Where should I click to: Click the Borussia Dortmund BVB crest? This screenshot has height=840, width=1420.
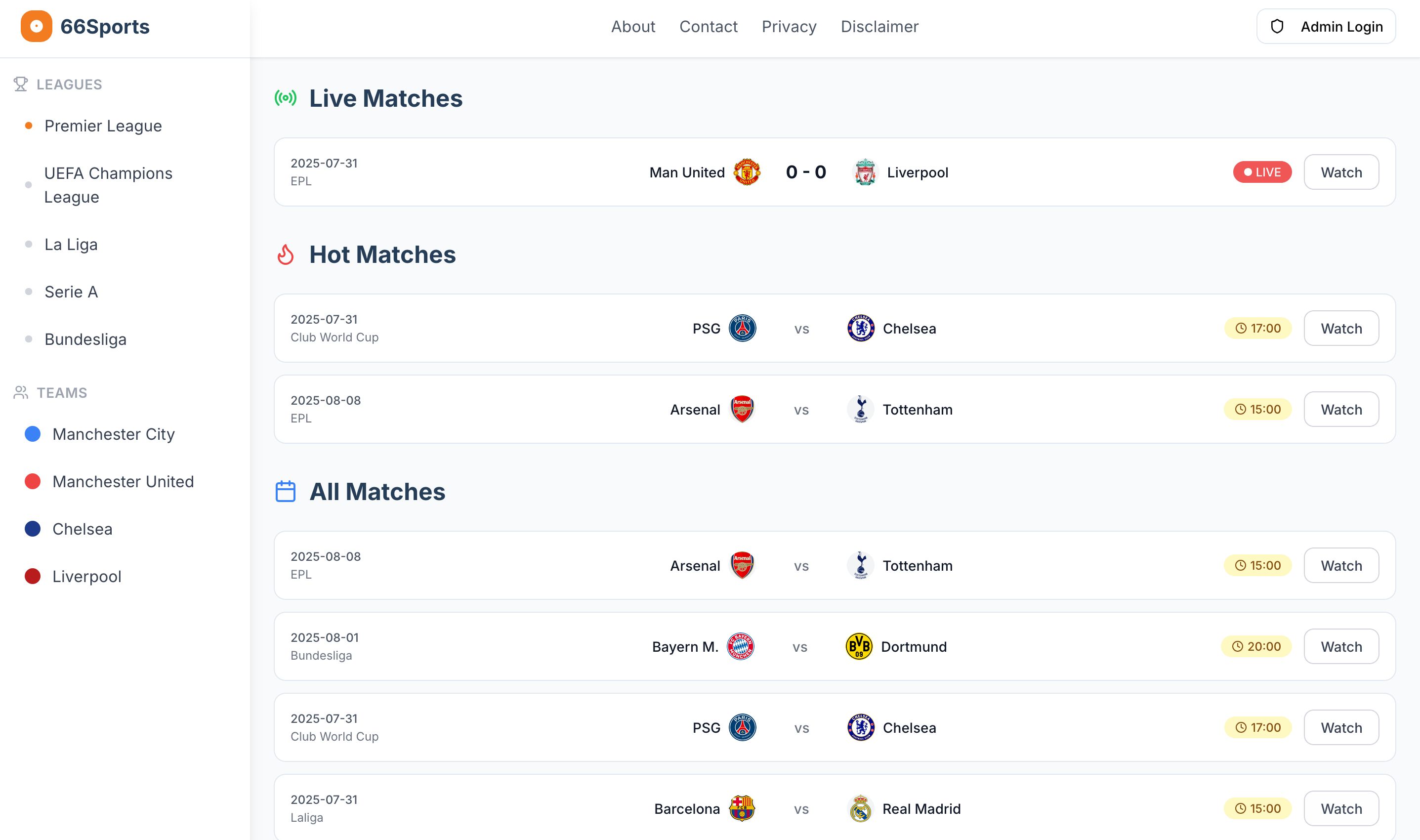(x=859, y=646)
